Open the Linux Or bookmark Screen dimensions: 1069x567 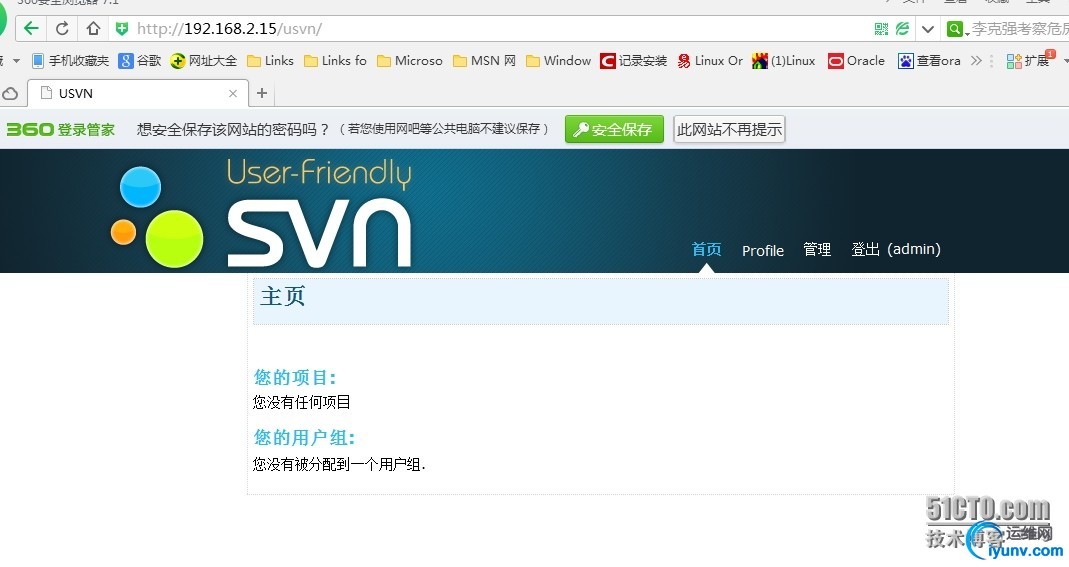click(x=710, y=61)
